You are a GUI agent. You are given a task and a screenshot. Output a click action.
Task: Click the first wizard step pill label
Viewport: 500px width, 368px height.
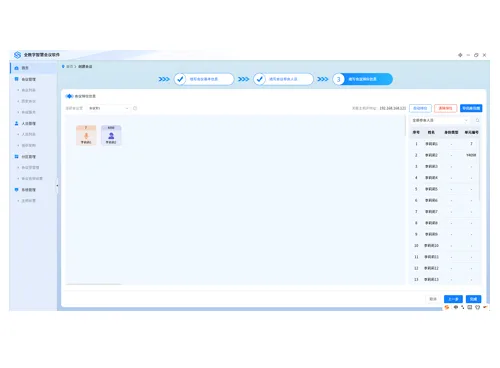click(204, 79)
